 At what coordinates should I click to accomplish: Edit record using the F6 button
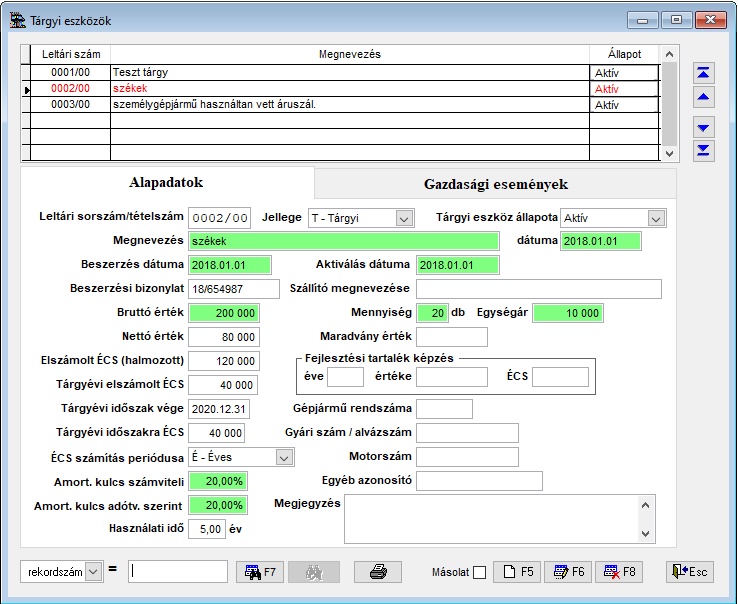coord(567,572)
